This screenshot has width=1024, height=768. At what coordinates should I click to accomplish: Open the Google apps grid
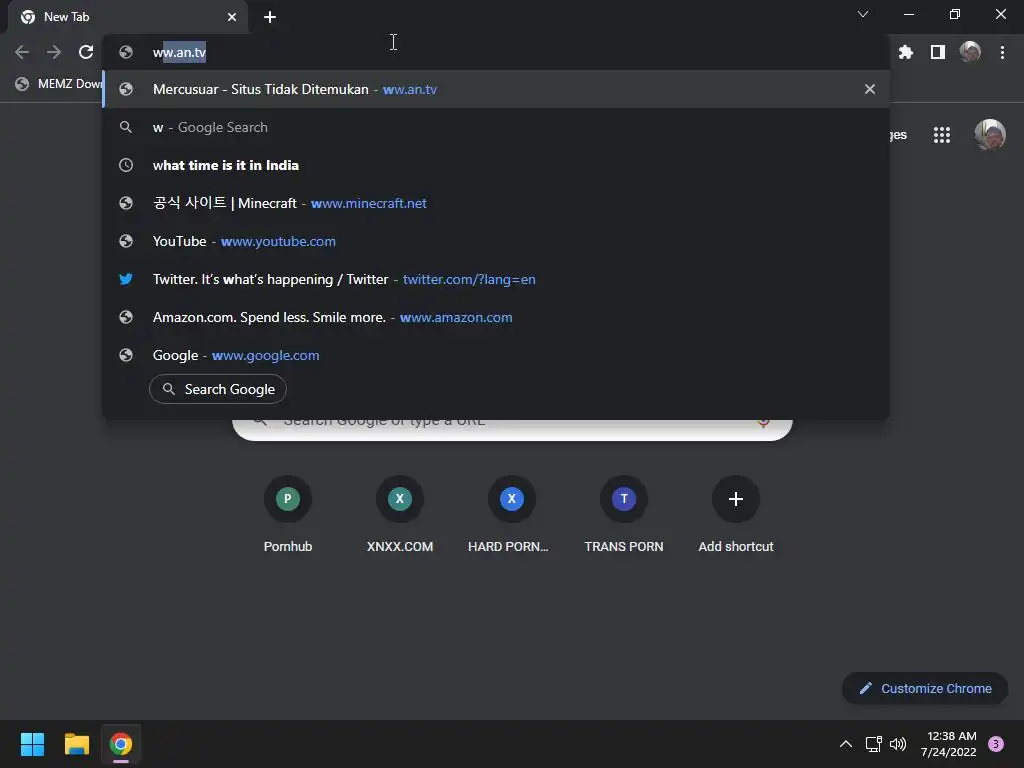(942, 135)
